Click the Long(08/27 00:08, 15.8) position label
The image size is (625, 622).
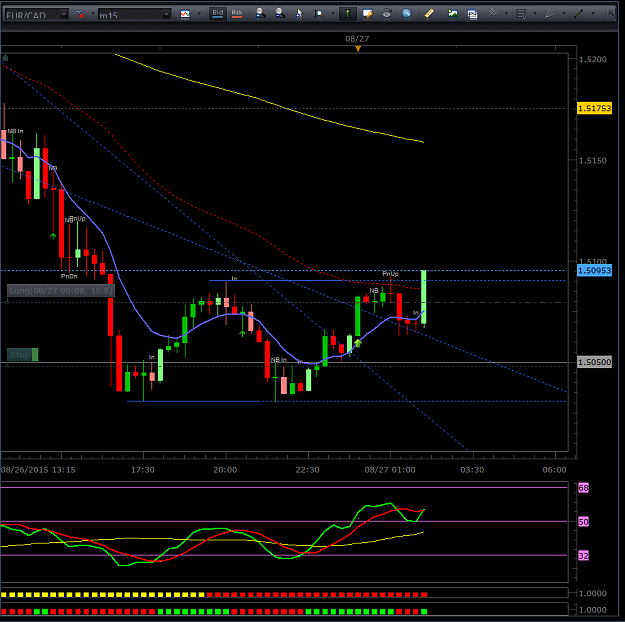(x=61, y=290)
